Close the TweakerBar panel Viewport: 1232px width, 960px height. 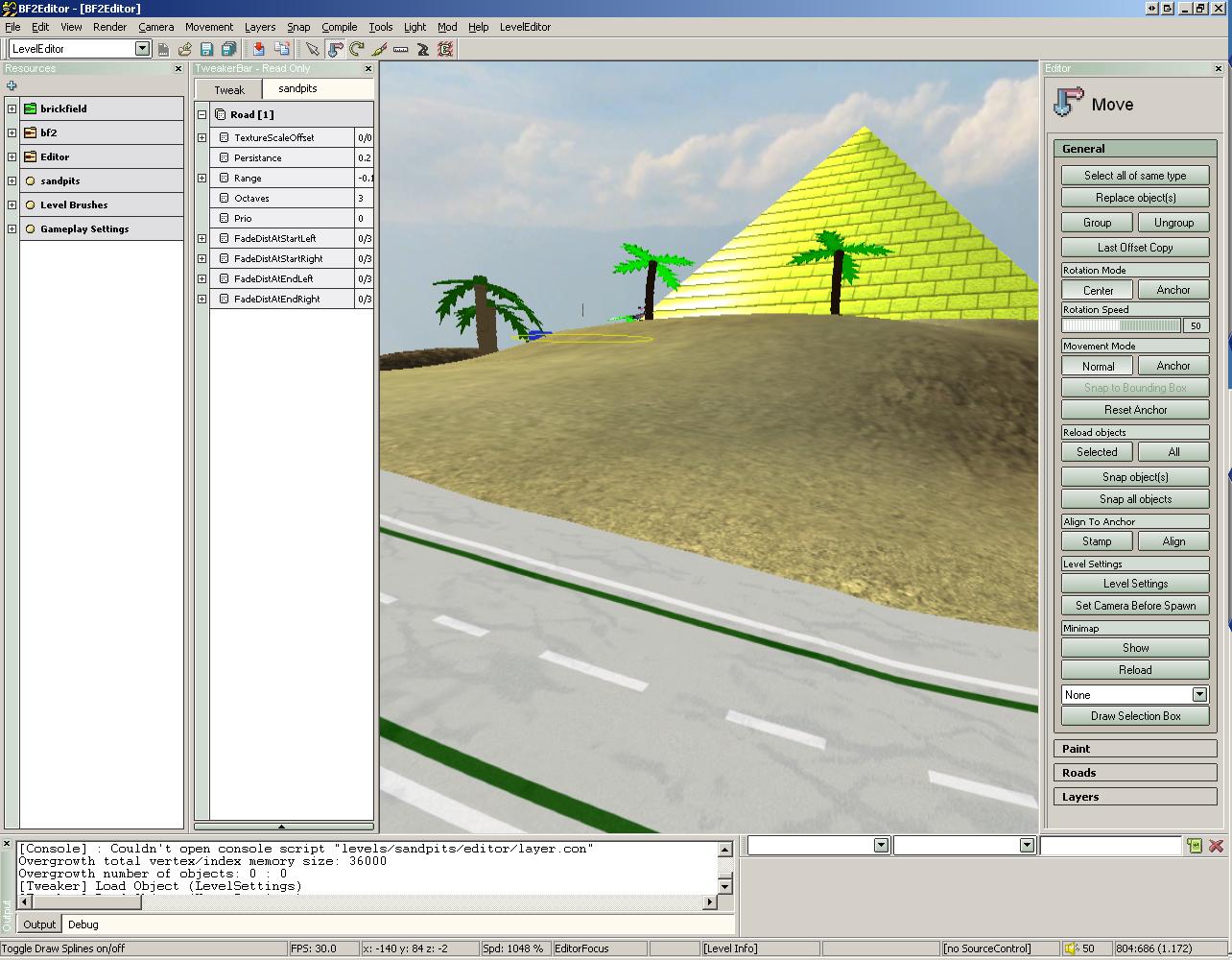coord(368,68)
